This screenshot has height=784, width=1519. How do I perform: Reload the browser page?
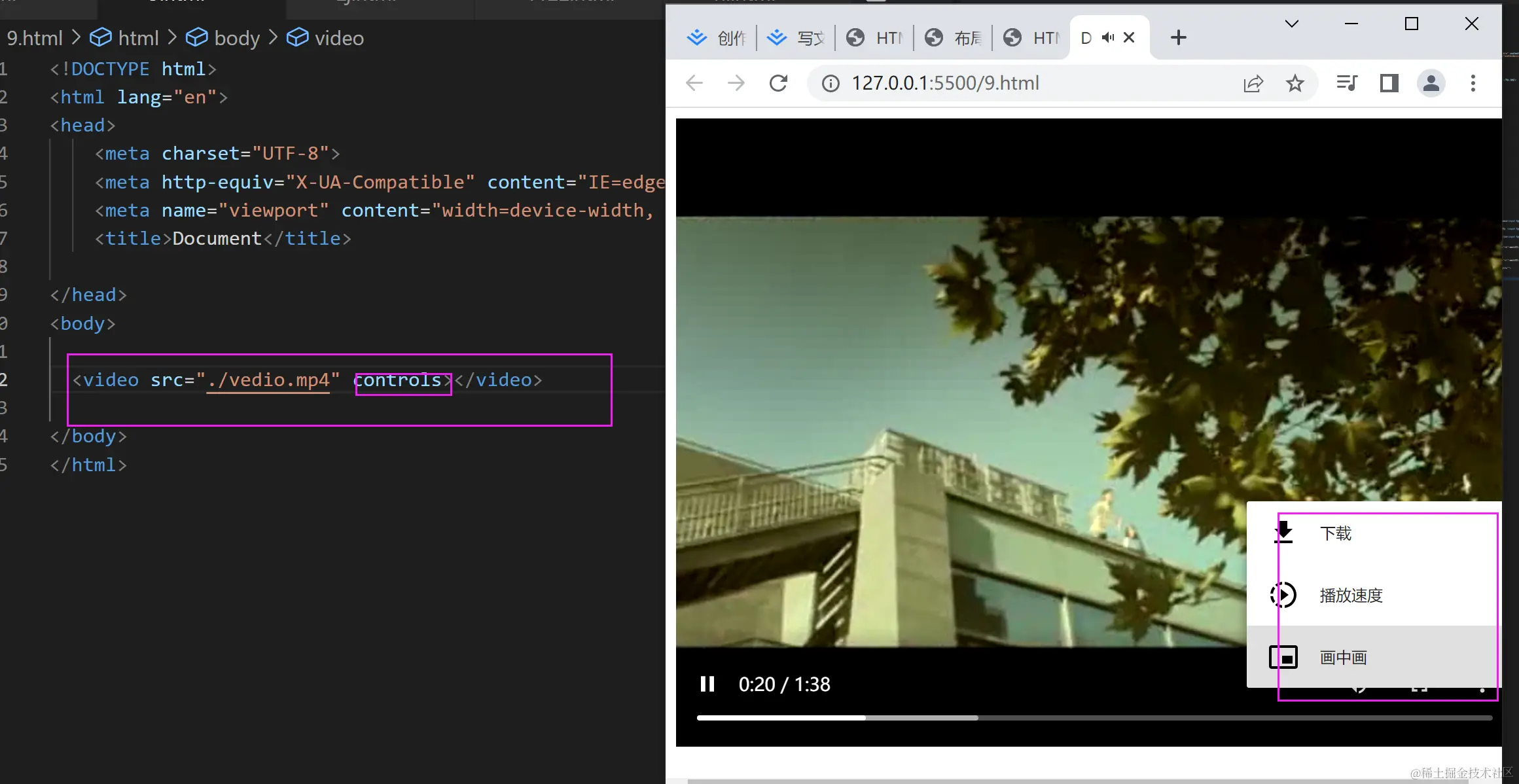pyautogui.click(x=778, y=83)
